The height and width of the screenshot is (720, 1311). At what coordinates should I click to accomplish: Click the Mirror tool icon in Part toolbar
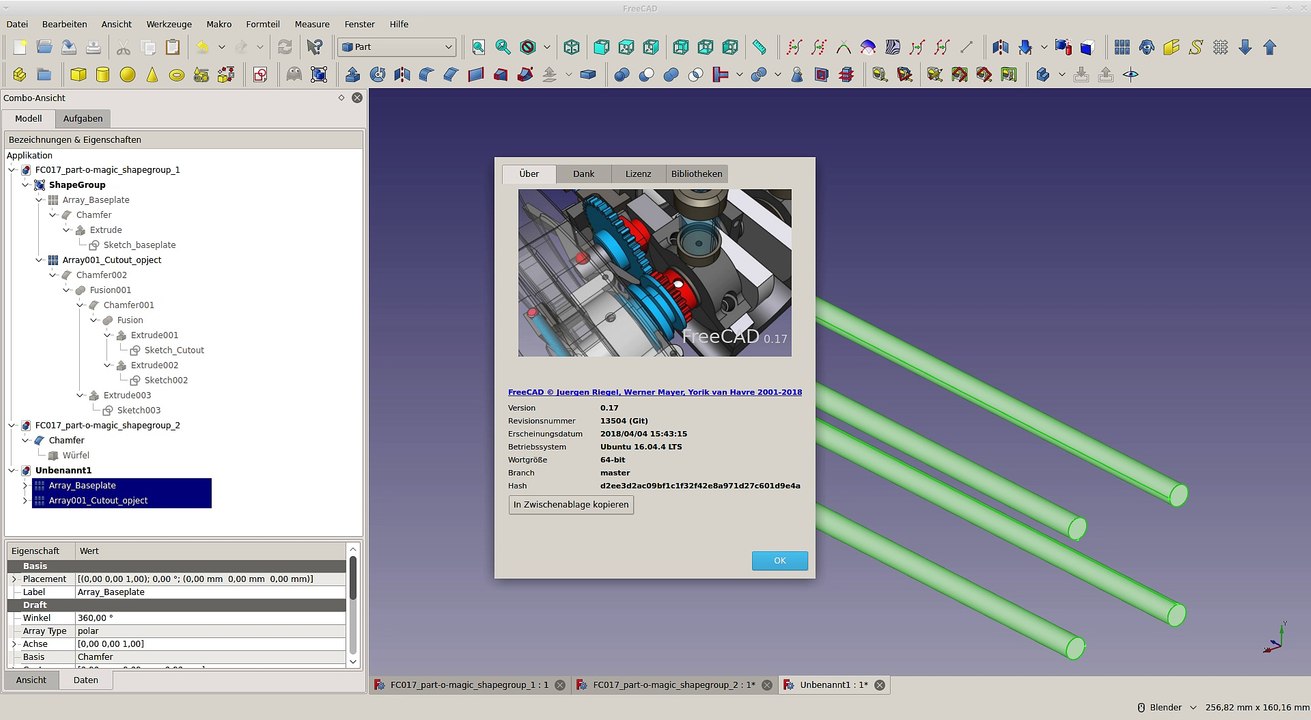click(x=402, y=74)
